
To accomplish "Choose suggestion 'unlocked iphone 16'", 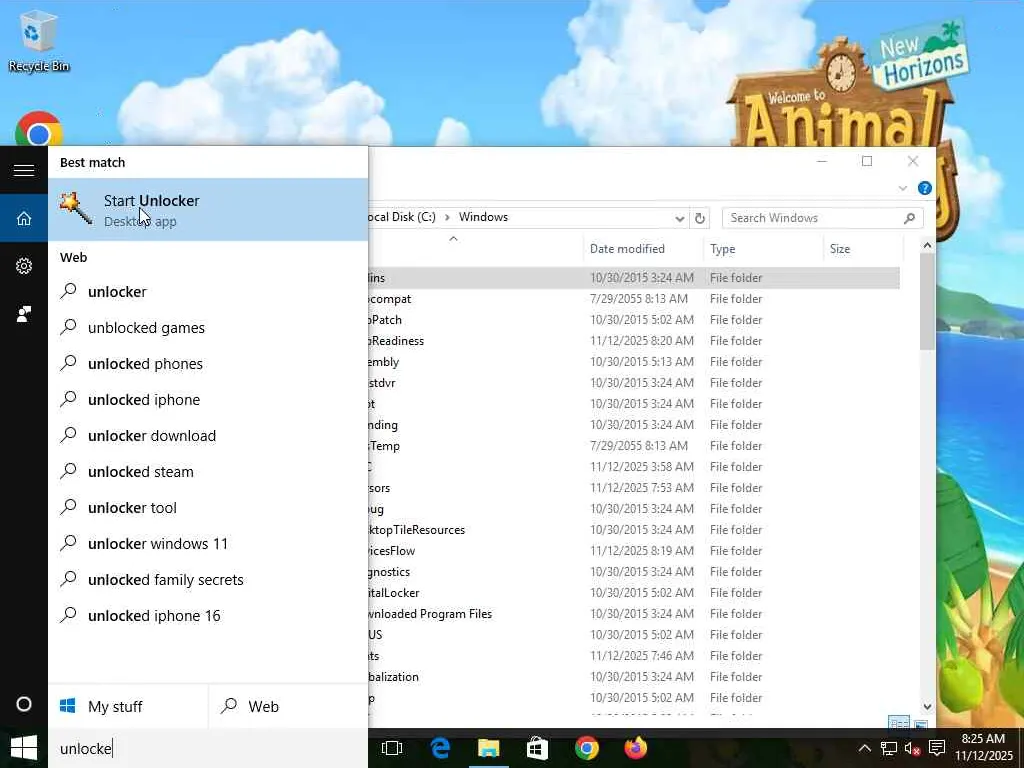I will [x=208, y=616].
